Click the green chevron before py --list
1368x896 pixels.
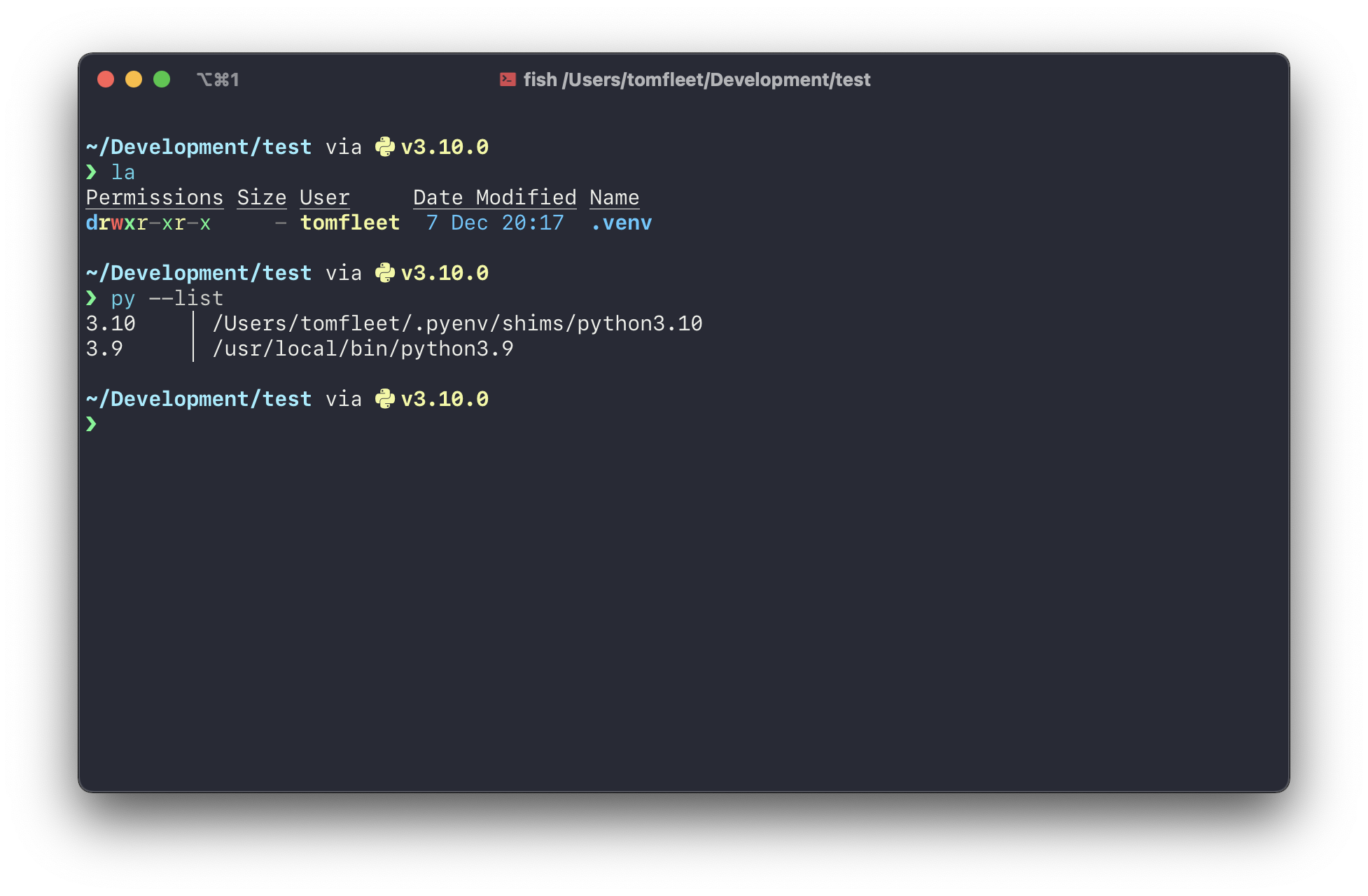pyautogui.click(x=92, y=298)
